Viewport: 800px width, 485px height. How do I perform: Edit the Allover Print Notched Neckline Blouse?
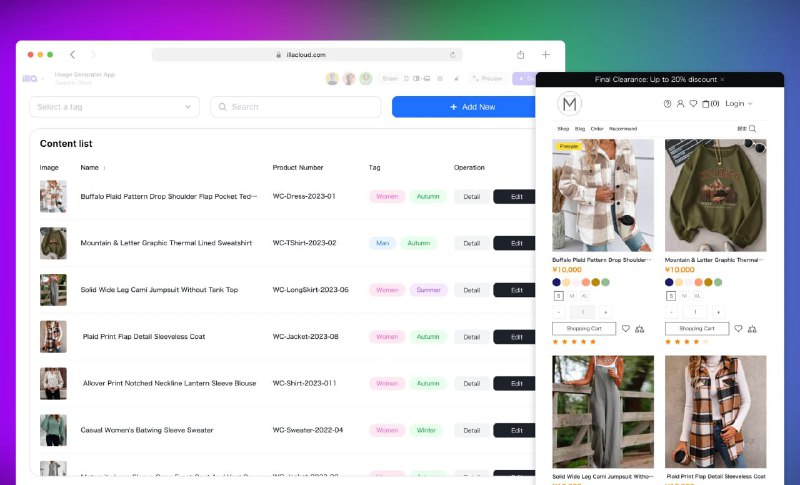514,384
